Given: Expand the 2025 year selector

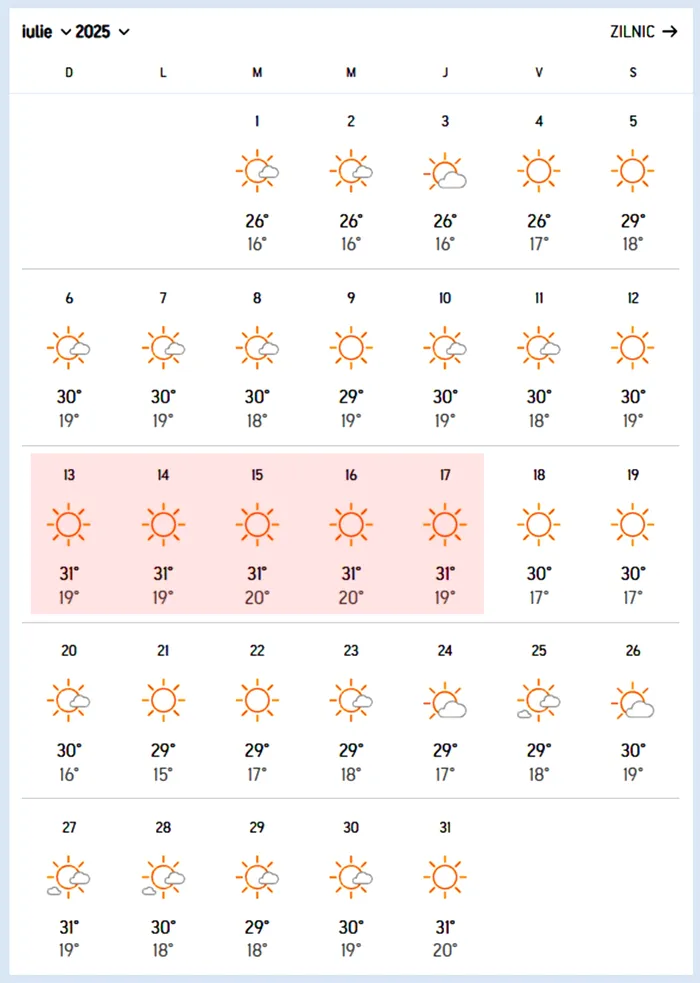Looking at the screenshot, I should coord(102,32).
